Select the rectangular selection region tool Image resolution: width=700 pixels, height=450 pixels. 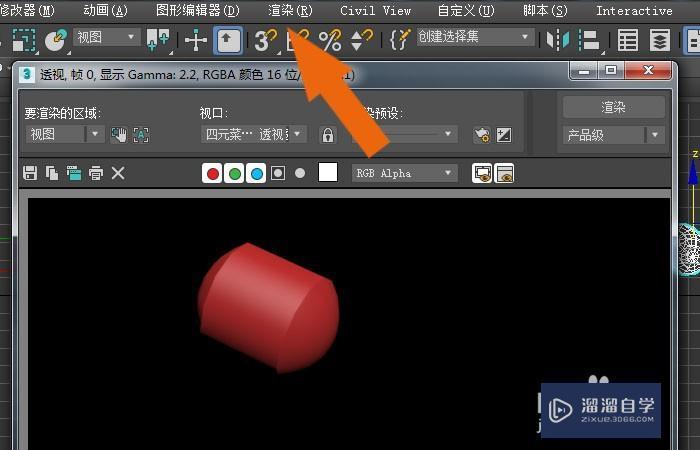point(24,40)
